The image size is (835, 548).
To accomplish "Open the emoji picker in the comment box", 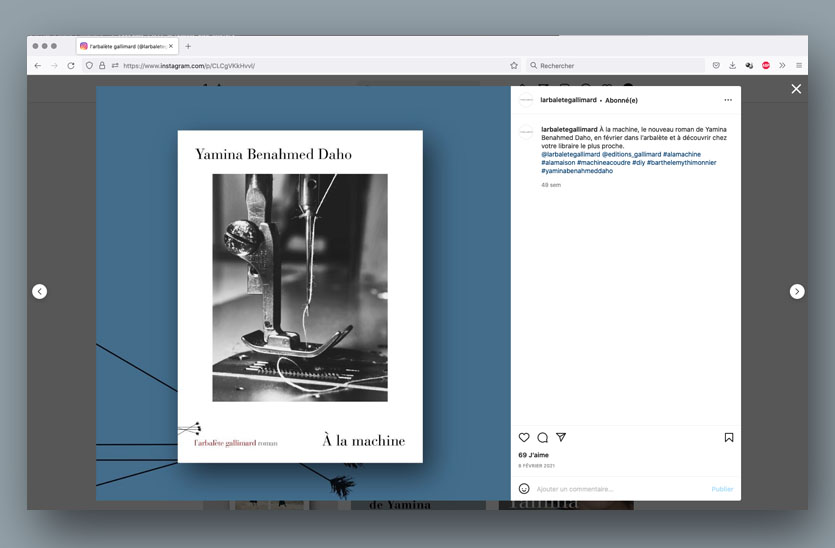I will (x=524, y=489).
